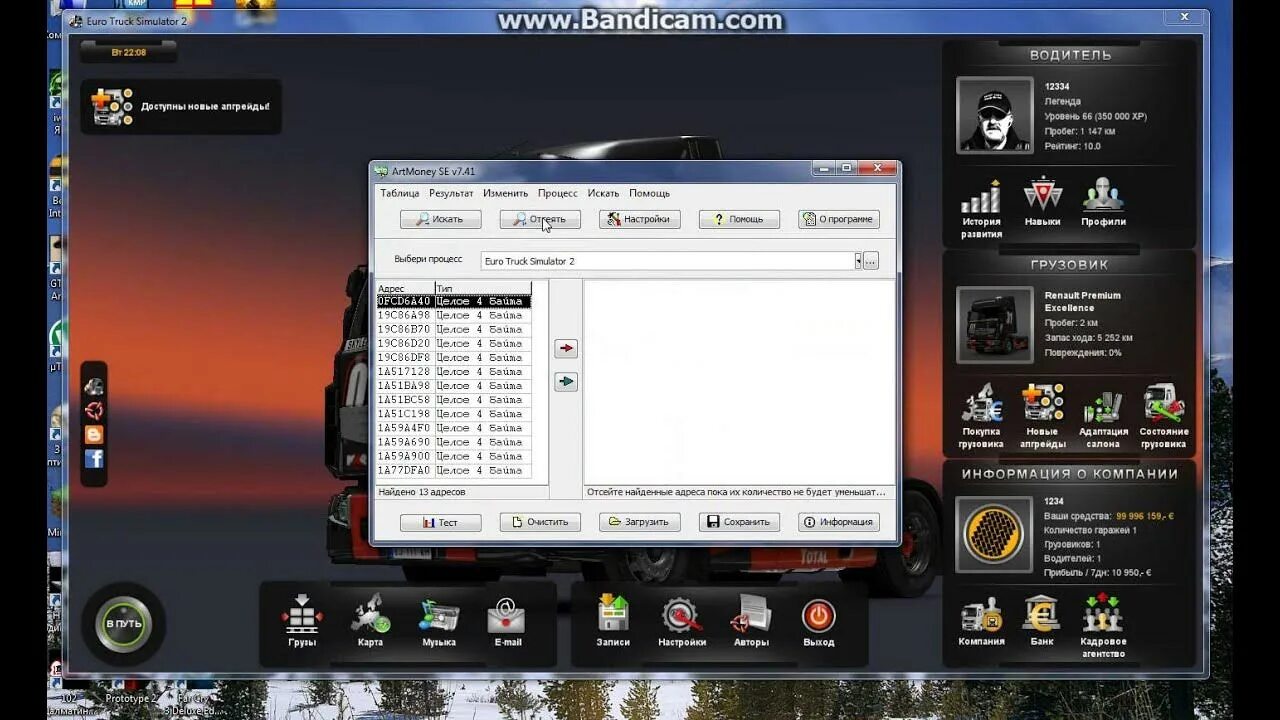The height and width of the screenshot is (720, 1280).
Task: Click the '...' browse button next to process field
Action: [x=870, y=261]
